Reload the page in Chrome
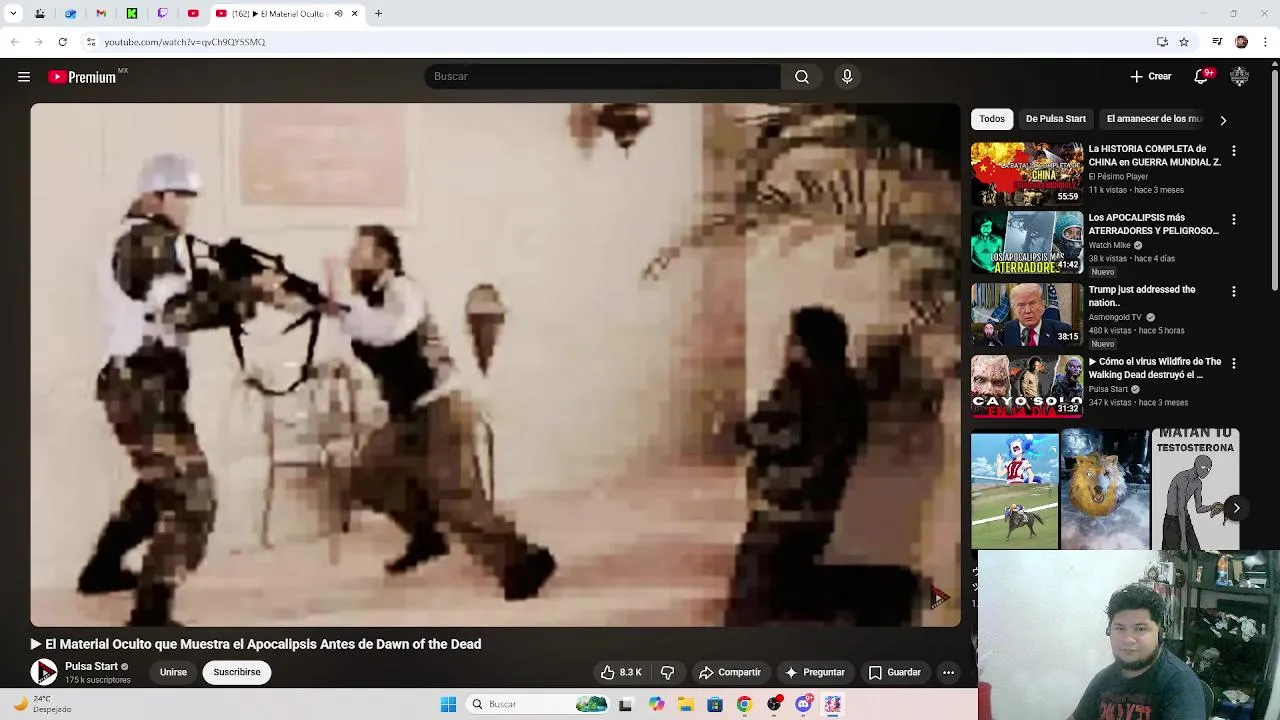The height and width of the screenshot is (720, 1280). [62, 42]
